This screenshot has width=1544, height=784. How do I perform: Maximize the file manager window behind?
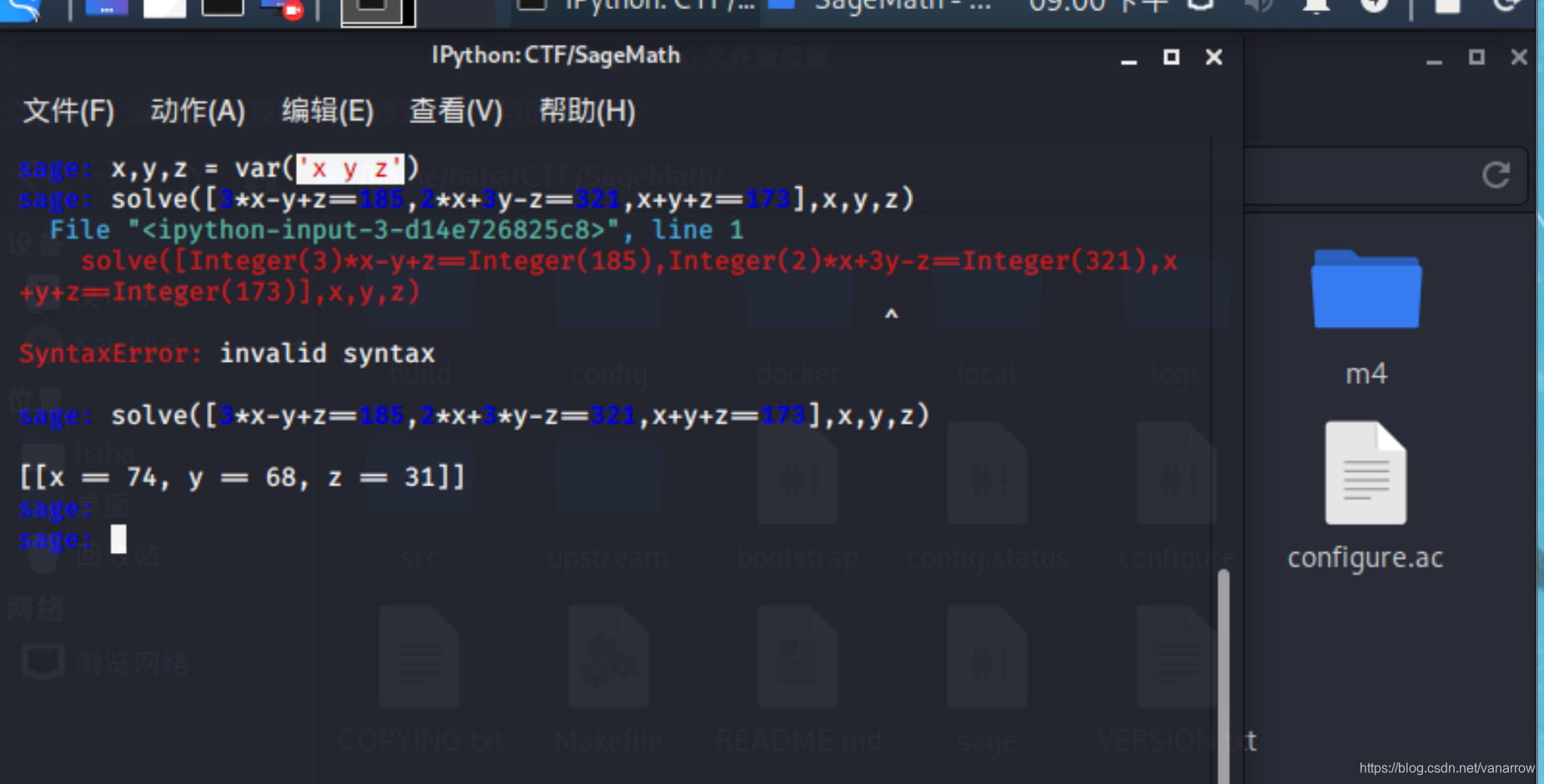1476,57
